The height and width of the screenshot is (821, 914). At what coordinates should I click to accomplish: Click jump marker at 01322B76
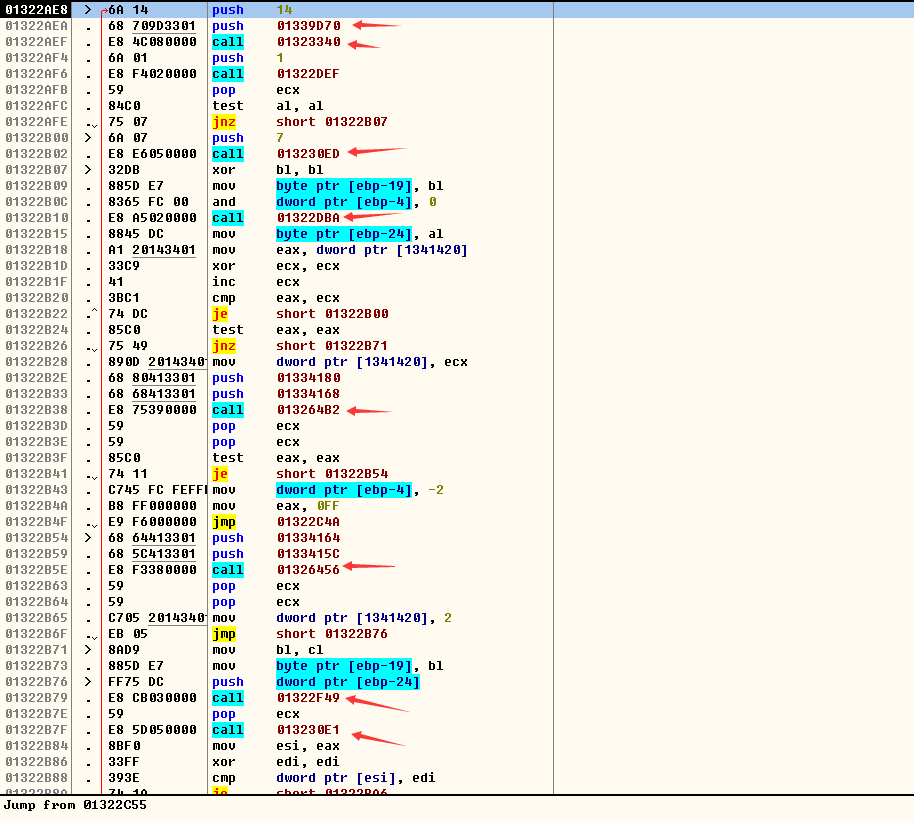coord(88,682)
